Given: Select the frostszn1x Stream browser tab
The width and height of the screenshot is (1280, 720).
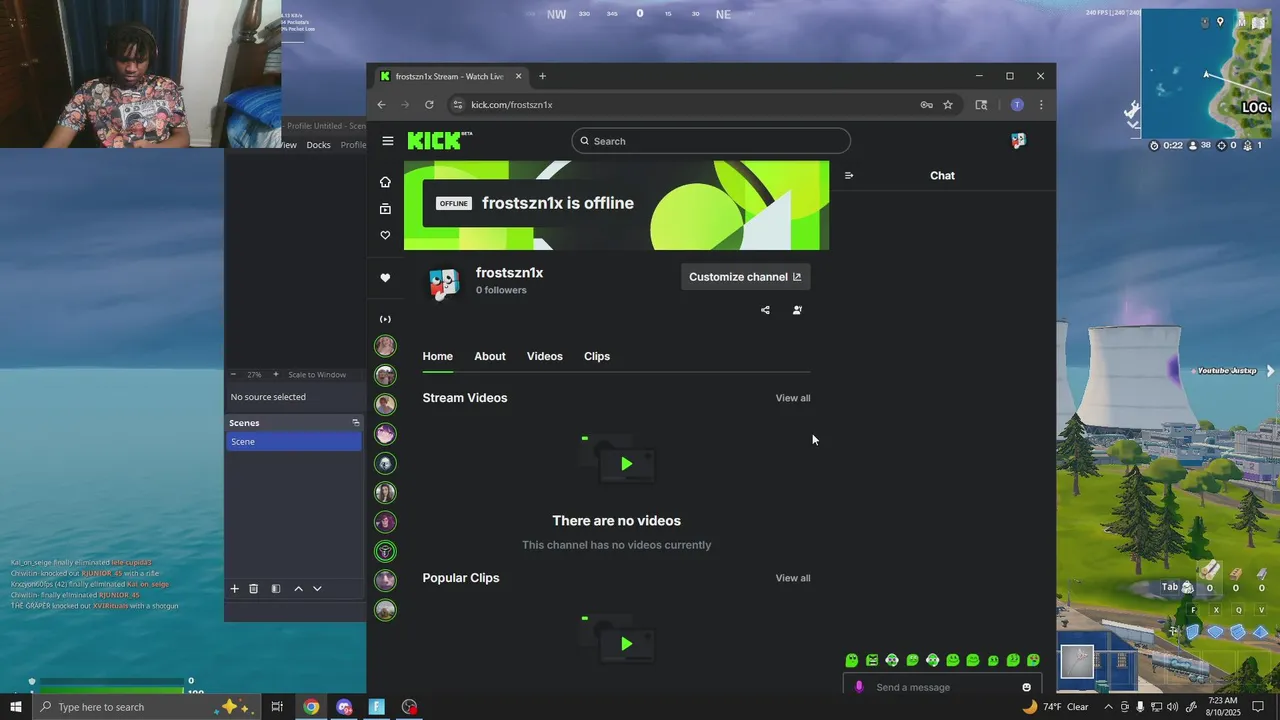Looking at the screenshot, I should tap(449, 76).
